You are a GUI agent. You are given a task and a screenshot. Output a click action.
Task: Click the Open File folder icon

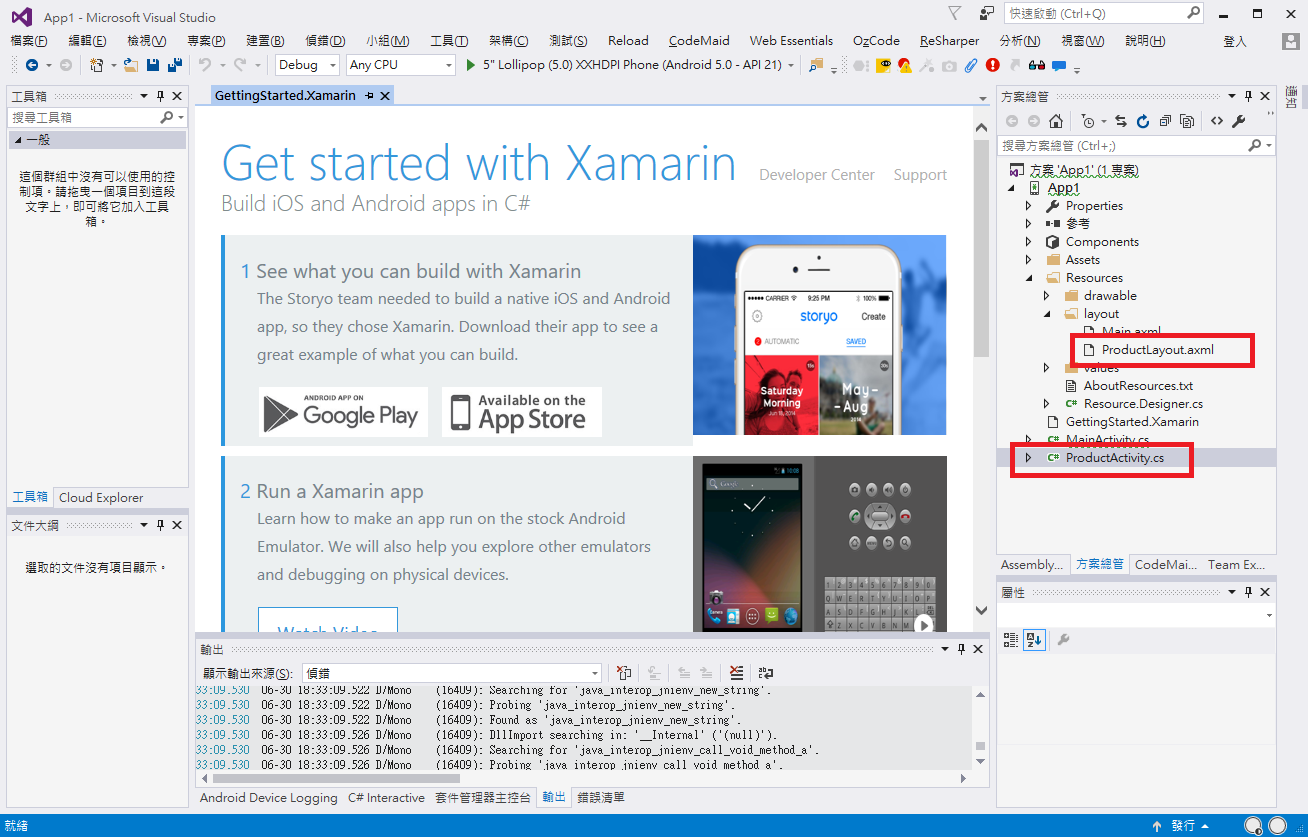(130, 65)
